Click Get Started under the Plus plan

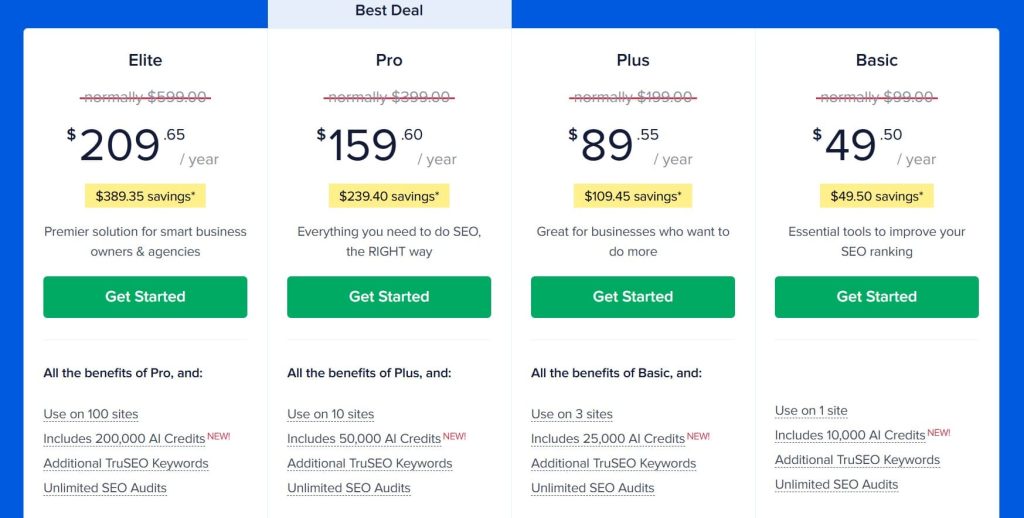pos(633,297)
